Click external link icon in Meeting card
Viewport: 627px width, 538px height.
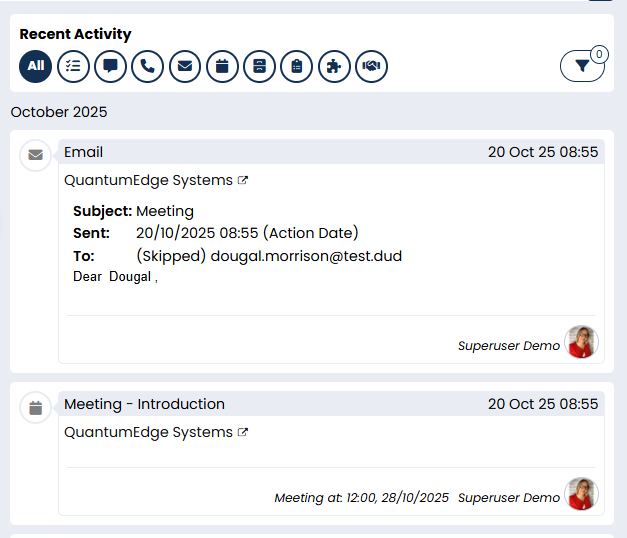tap(243, 433)
